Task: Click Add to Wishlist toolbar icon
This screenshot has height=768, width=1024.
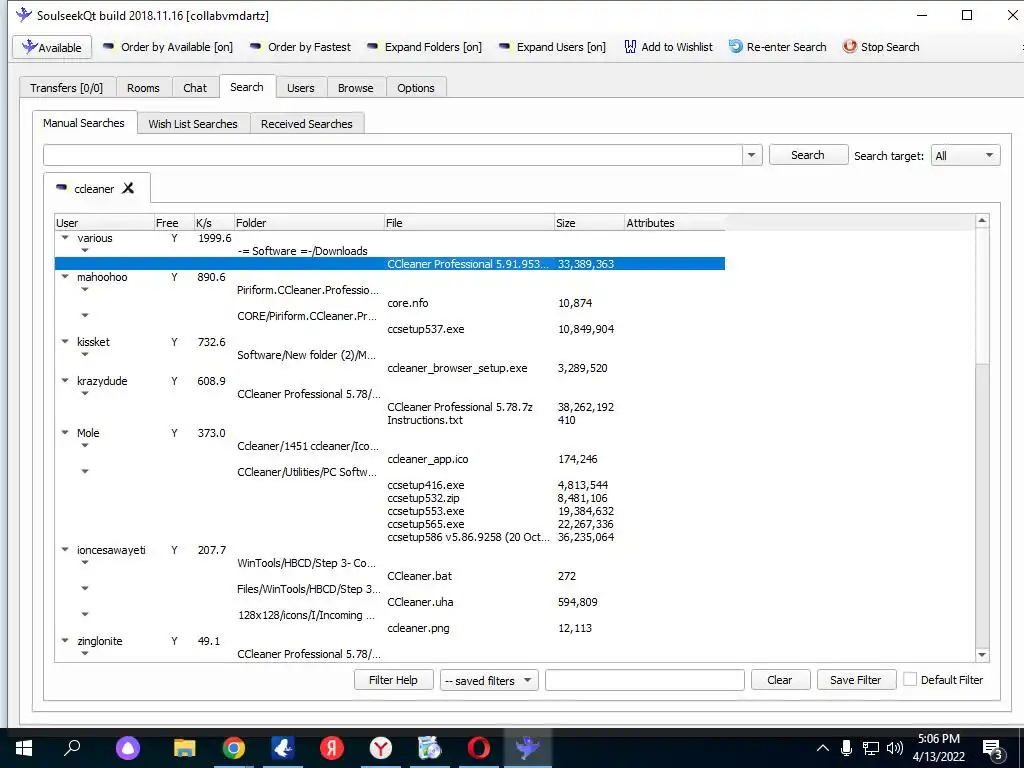Action: coord(630,47)
